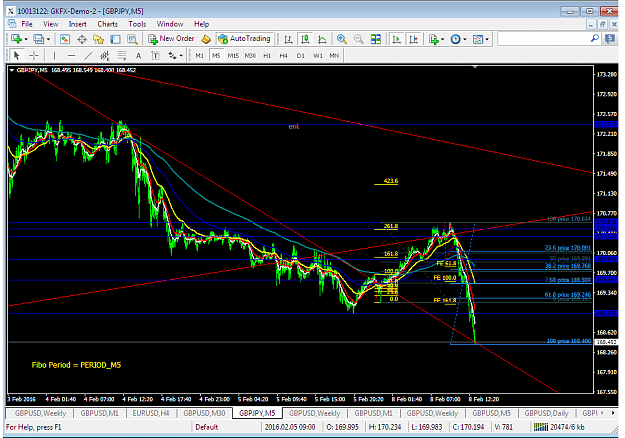Click the New Chart icon
The width and height of the screenshot is (625, 438).
(16, 39)
